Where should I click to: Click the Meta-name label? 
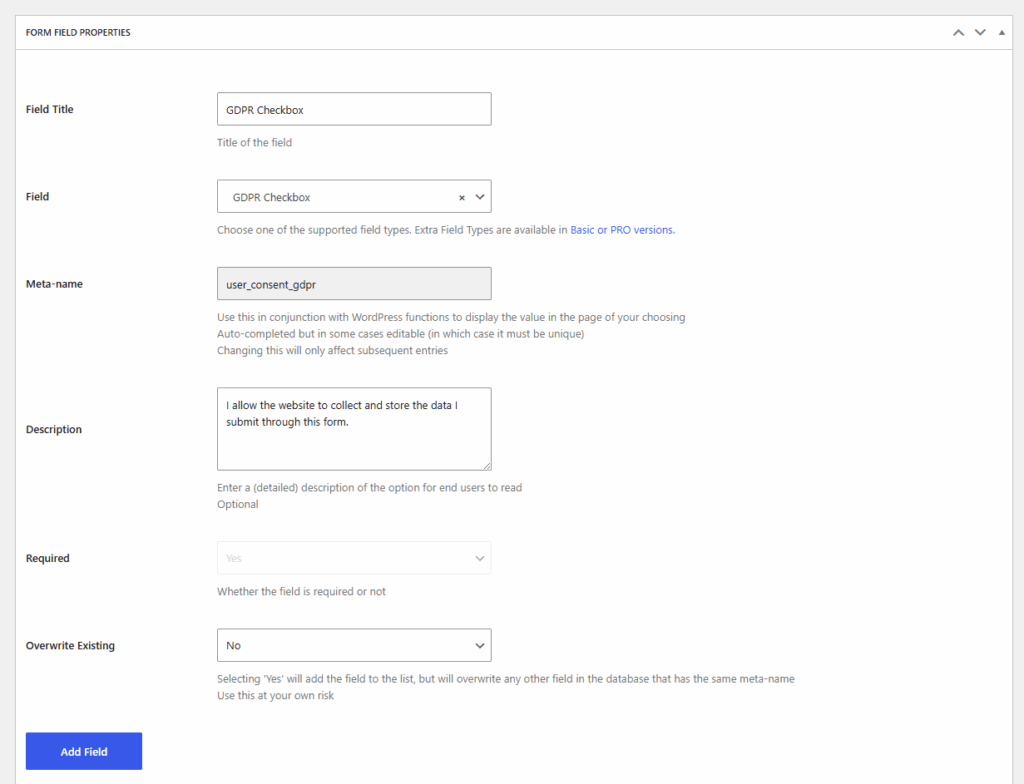click(x=53, y=283)
